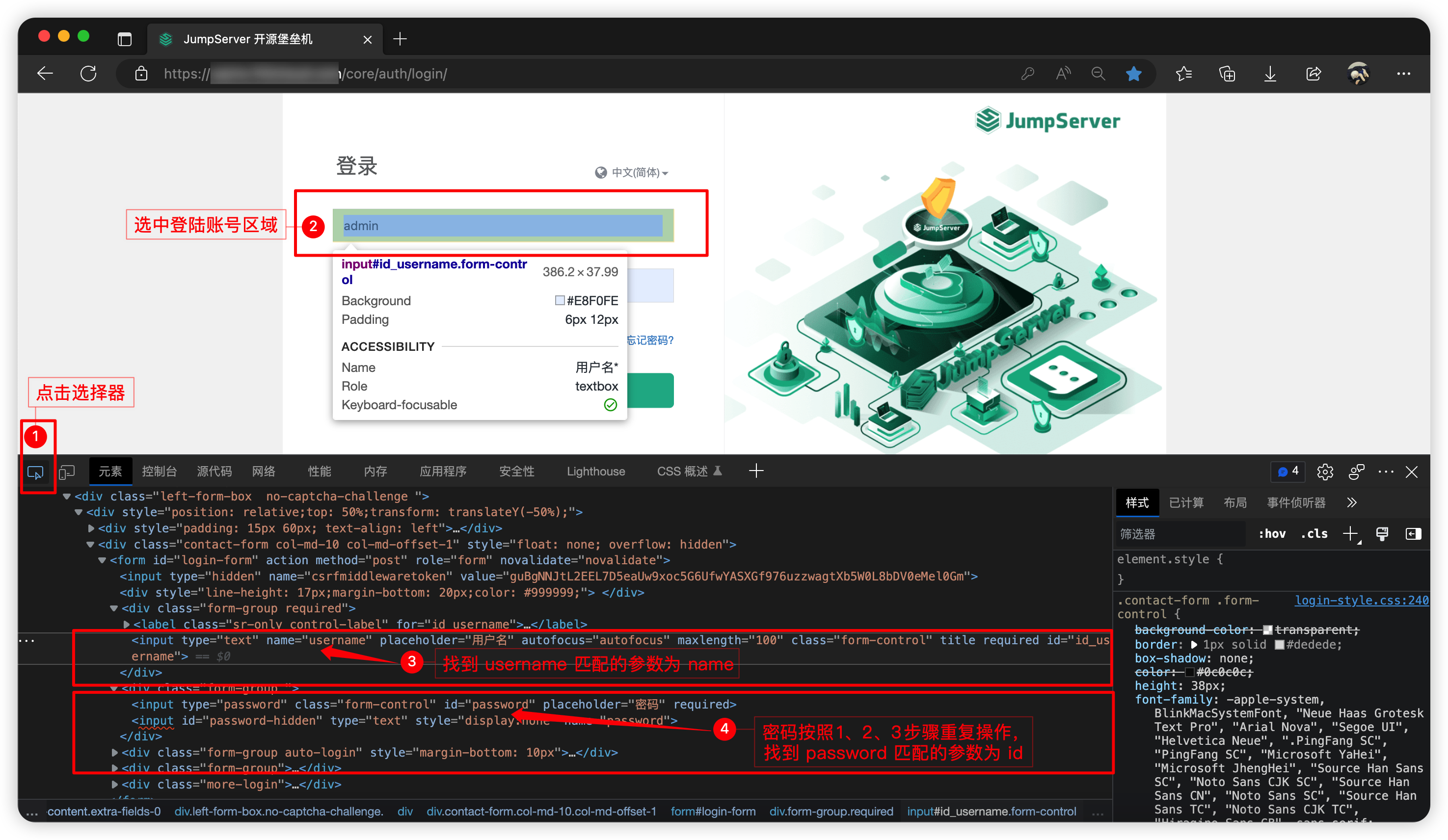Open the Lighthouse tab
1448x840 pixels.
[596, 471]
